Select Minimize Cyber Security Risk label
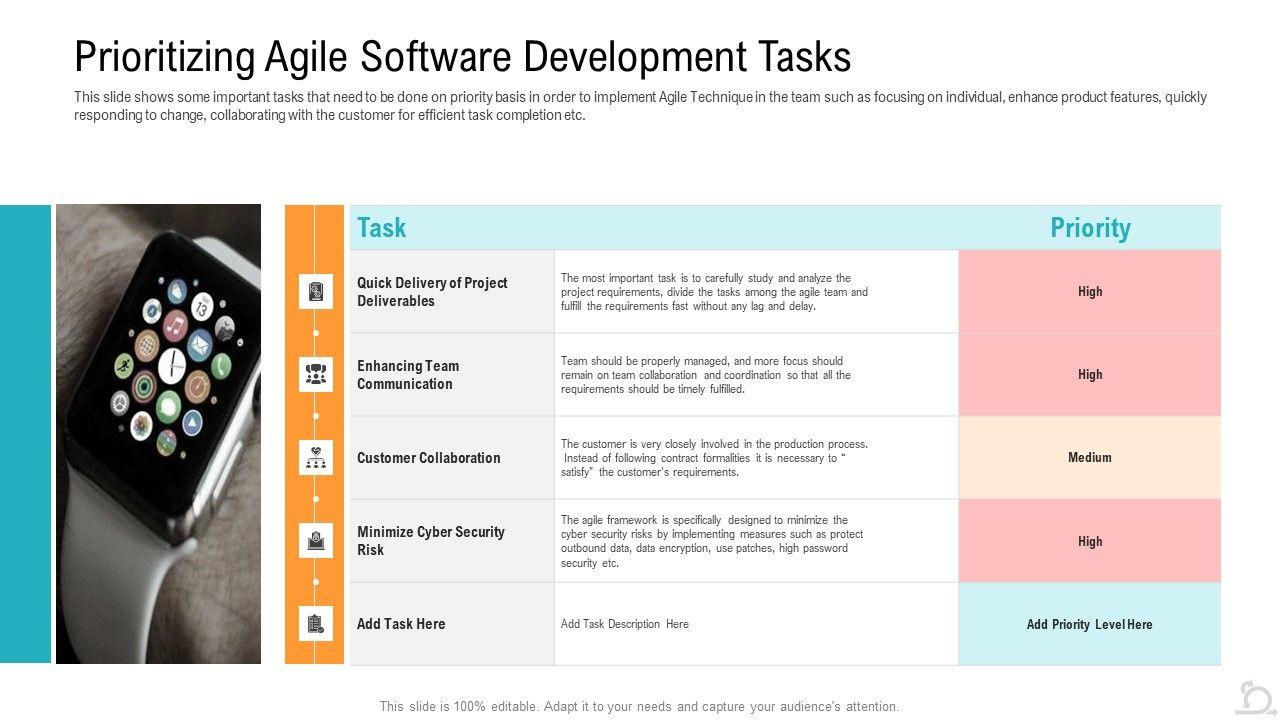 (x=431, y=541)
